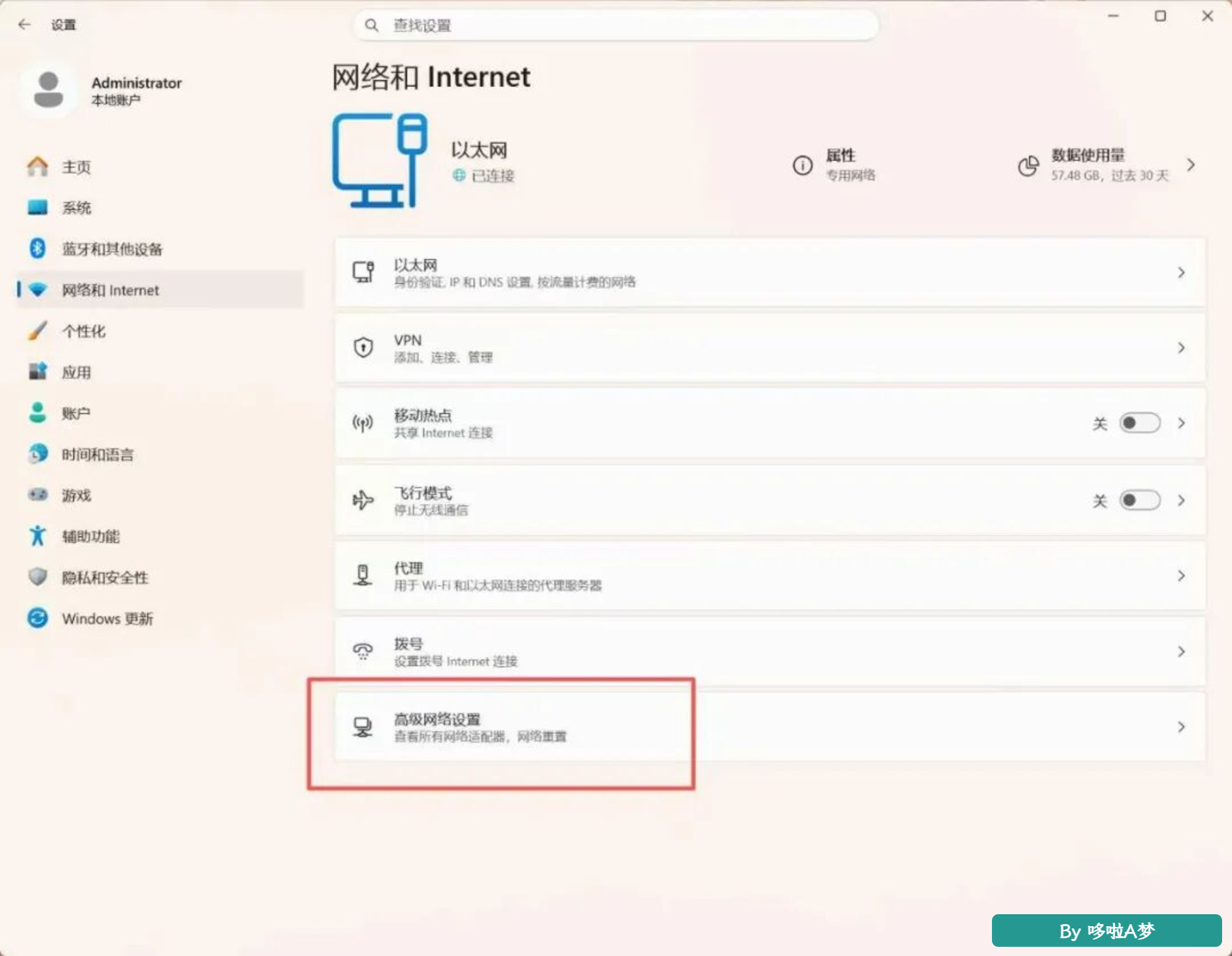Click the 时间和语言 globe clock icon
Image resolution: width=1232 pixels, height=956 pixels.
point(38,454)
